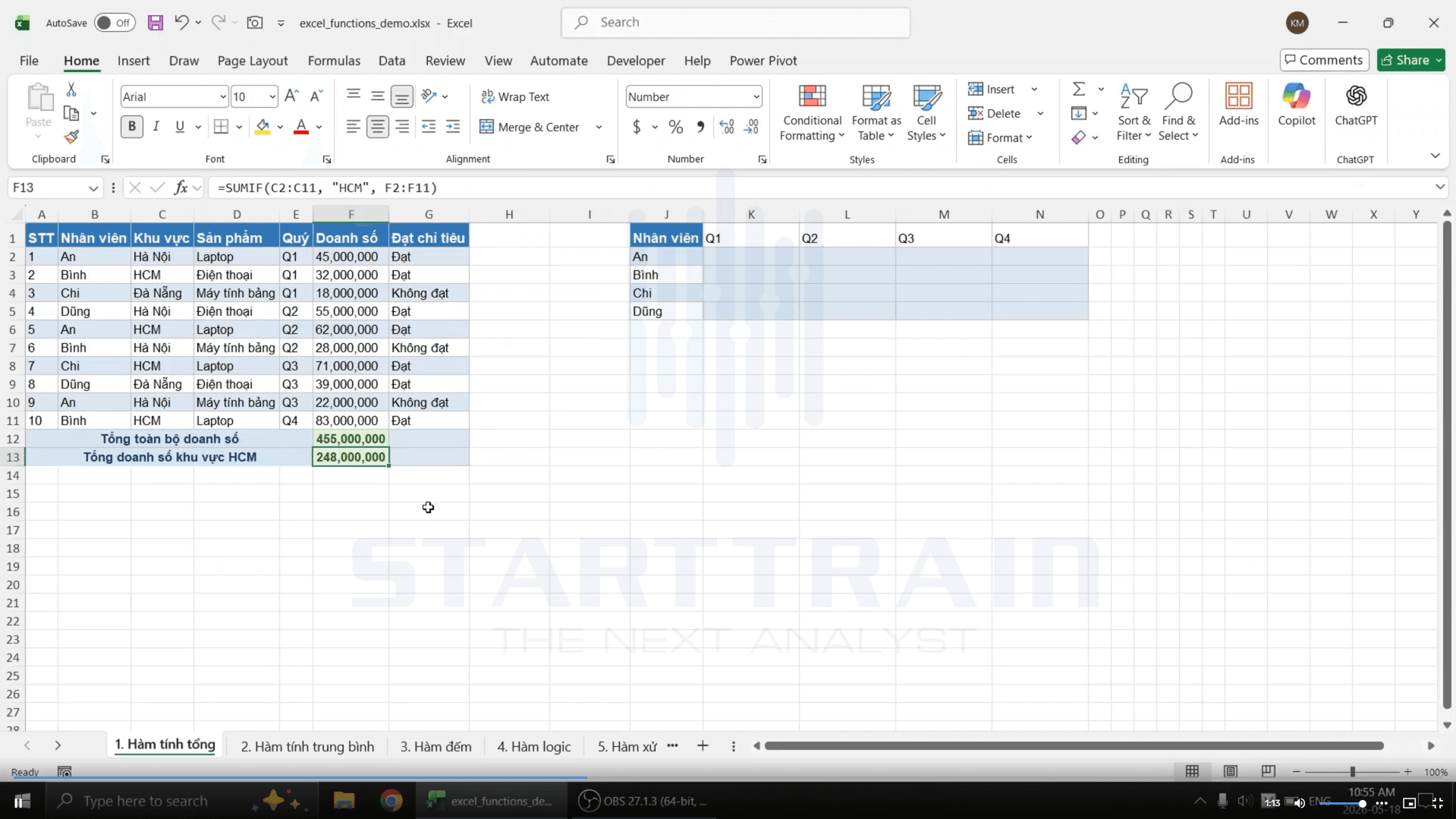The width and height of the screenshot is (1456, 819).
Task: Open the font name dropdown
Action: point(223,96)
